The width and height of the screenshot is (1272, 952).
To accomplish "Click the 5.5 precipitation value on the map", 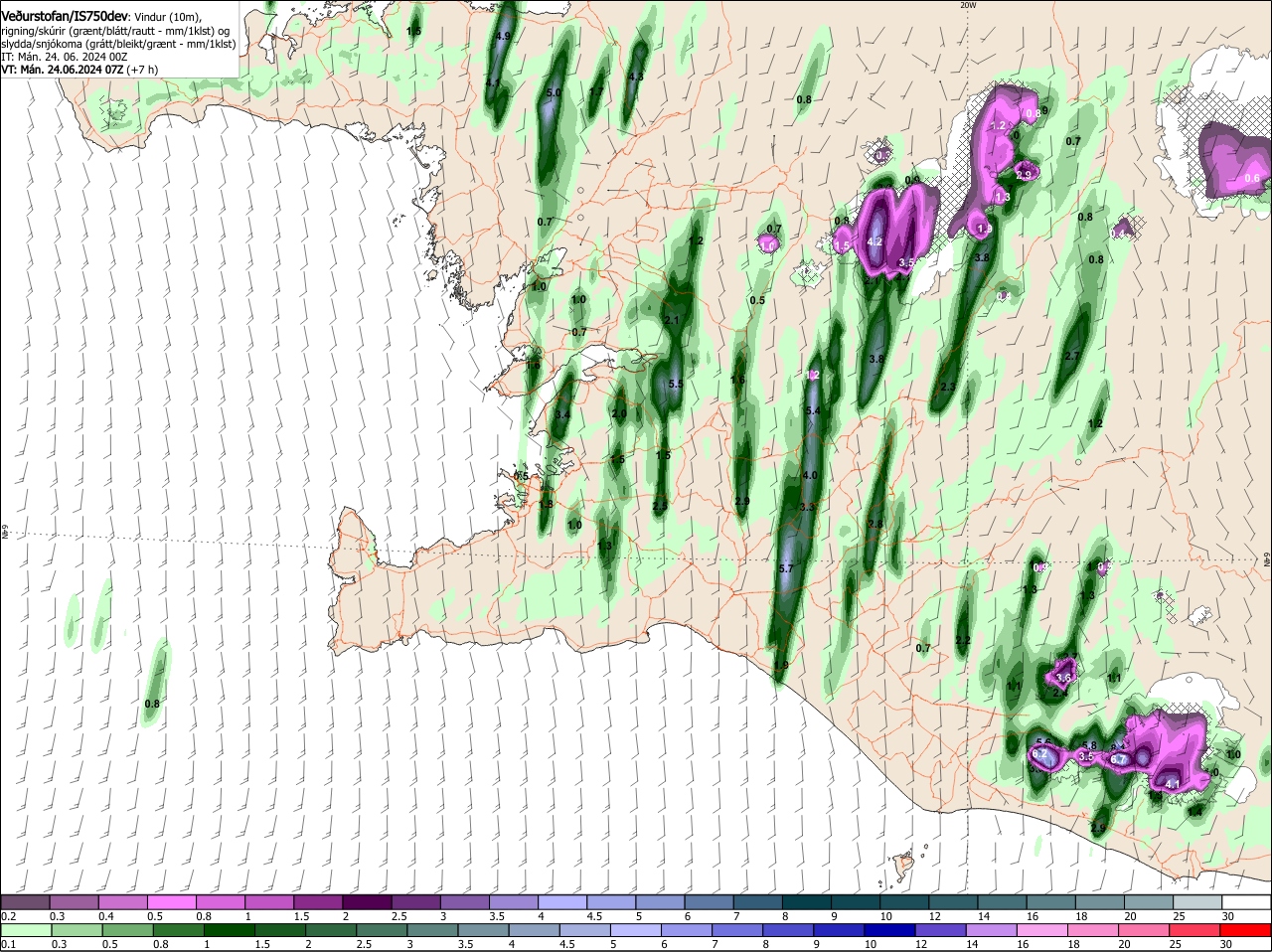I will [x=676, y=384].
